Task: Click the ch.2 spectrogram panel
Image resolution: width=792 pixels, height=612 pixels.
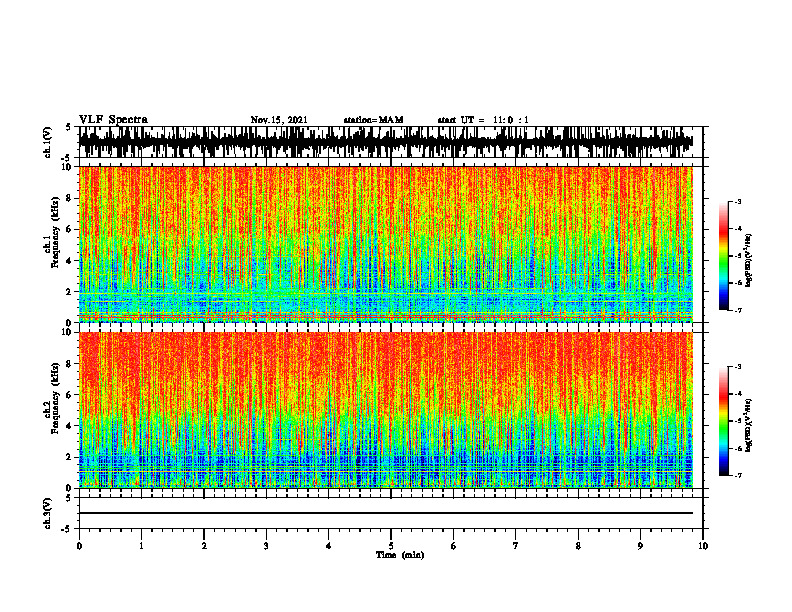Action: 385,410
